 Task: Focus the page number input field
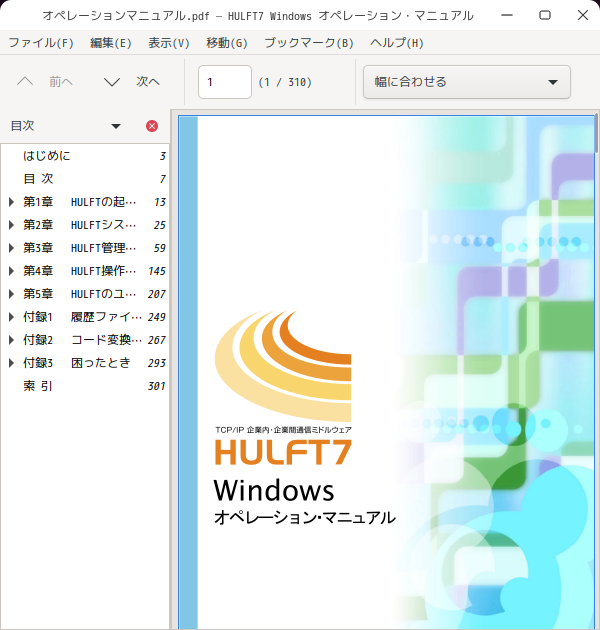pos(225,82)
